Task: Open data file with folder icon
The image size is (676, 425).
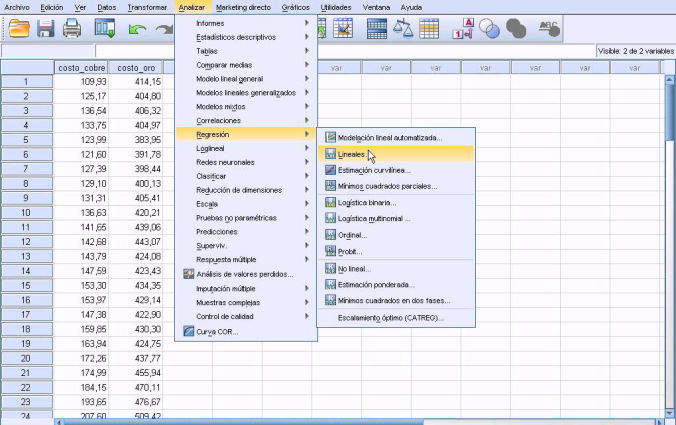Action: coord(19,29)
